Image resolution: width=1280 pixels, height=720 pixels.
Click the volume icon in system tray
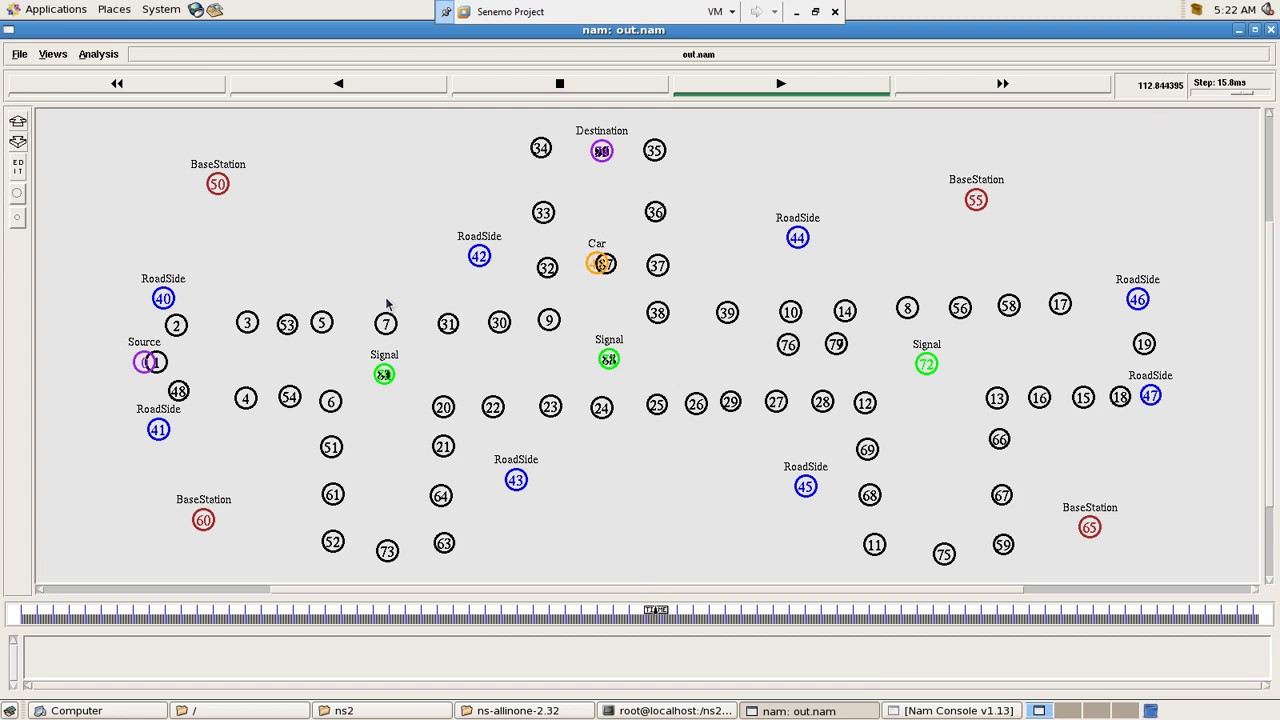(1270, 10)
